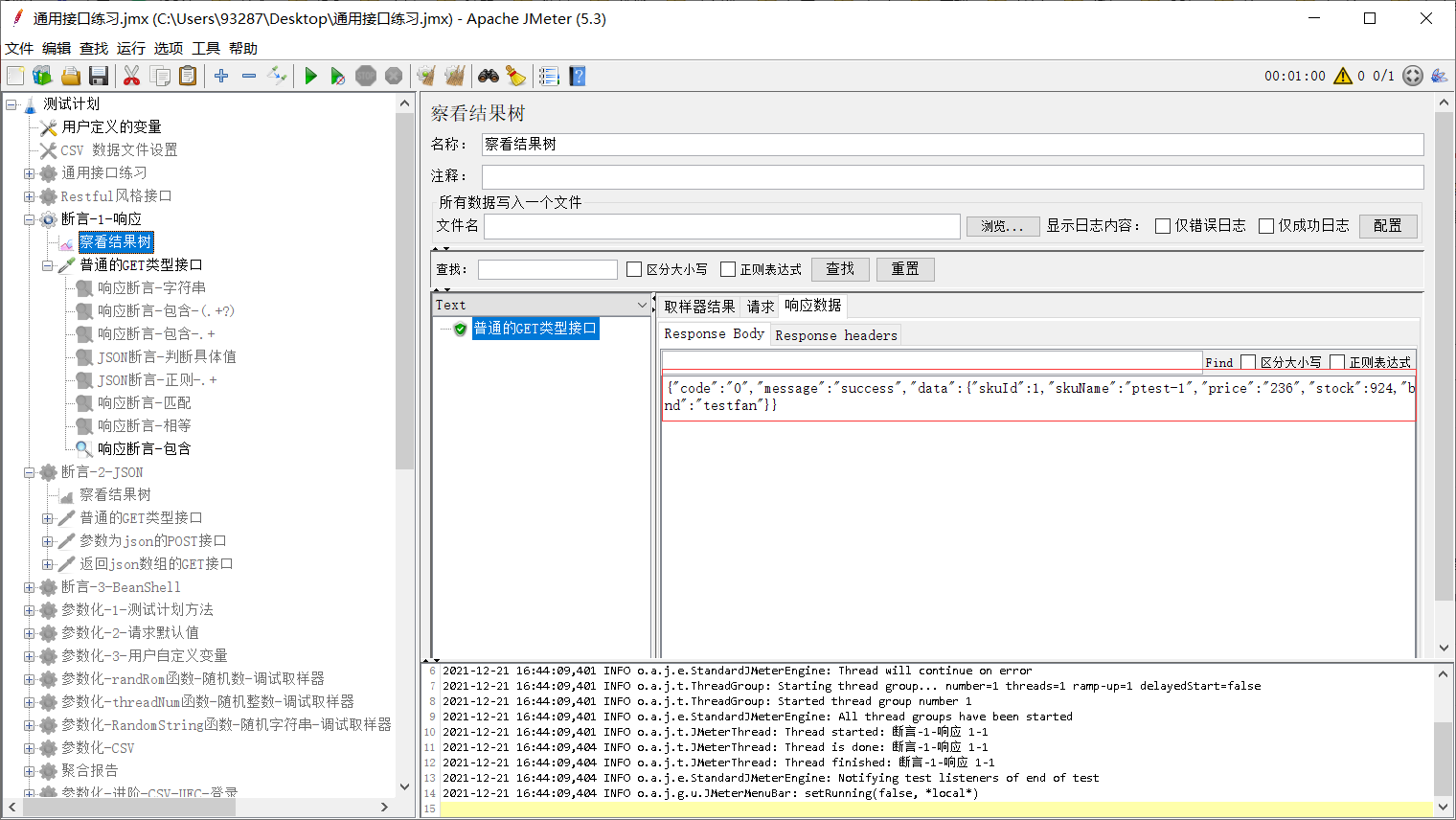The height and width of the screenshot is (820, 1456).
Task: Click the Paste clipboard icon
Action: point(188,76)
